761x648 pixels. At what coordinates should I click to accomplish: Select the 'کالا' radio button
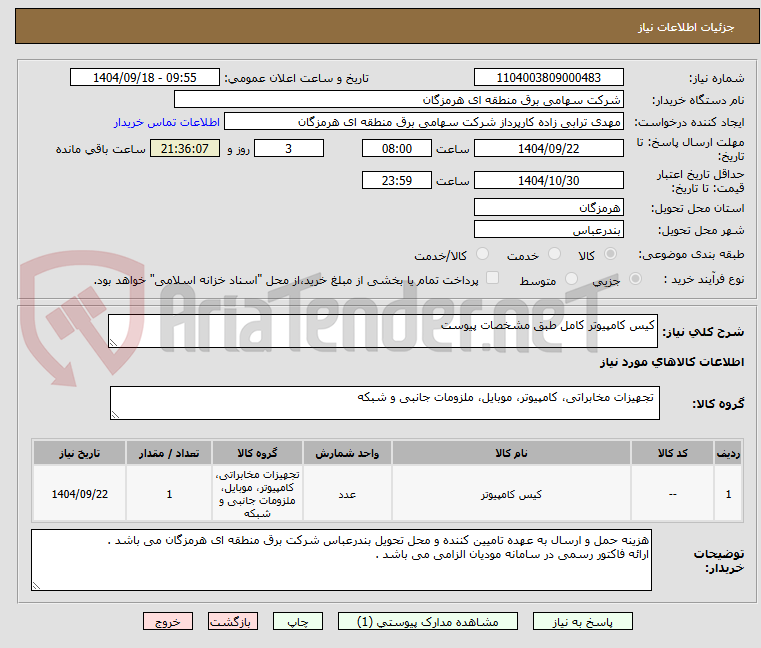(x=610, y=254)
